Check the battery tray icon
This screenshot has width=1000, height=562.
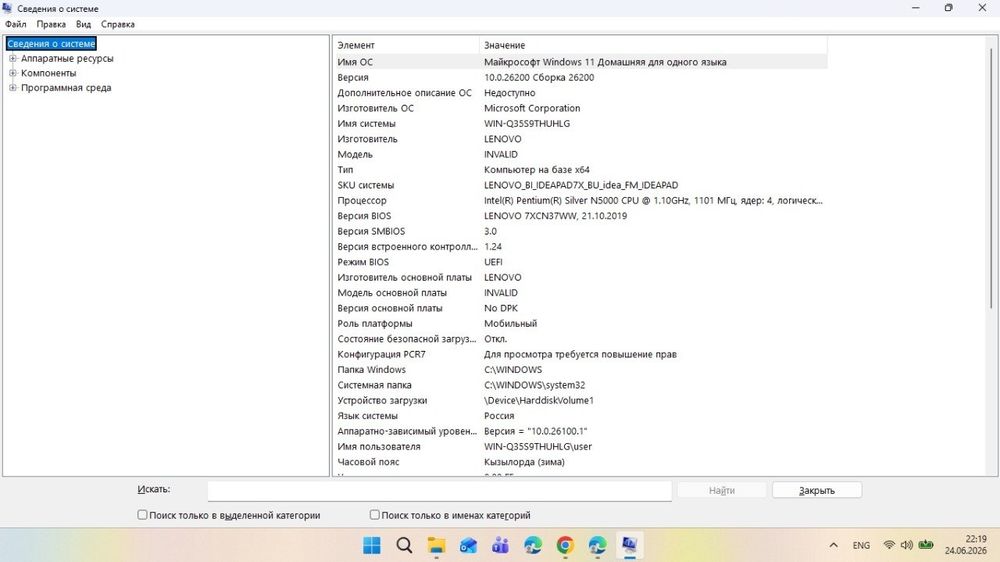click(926, 545)
